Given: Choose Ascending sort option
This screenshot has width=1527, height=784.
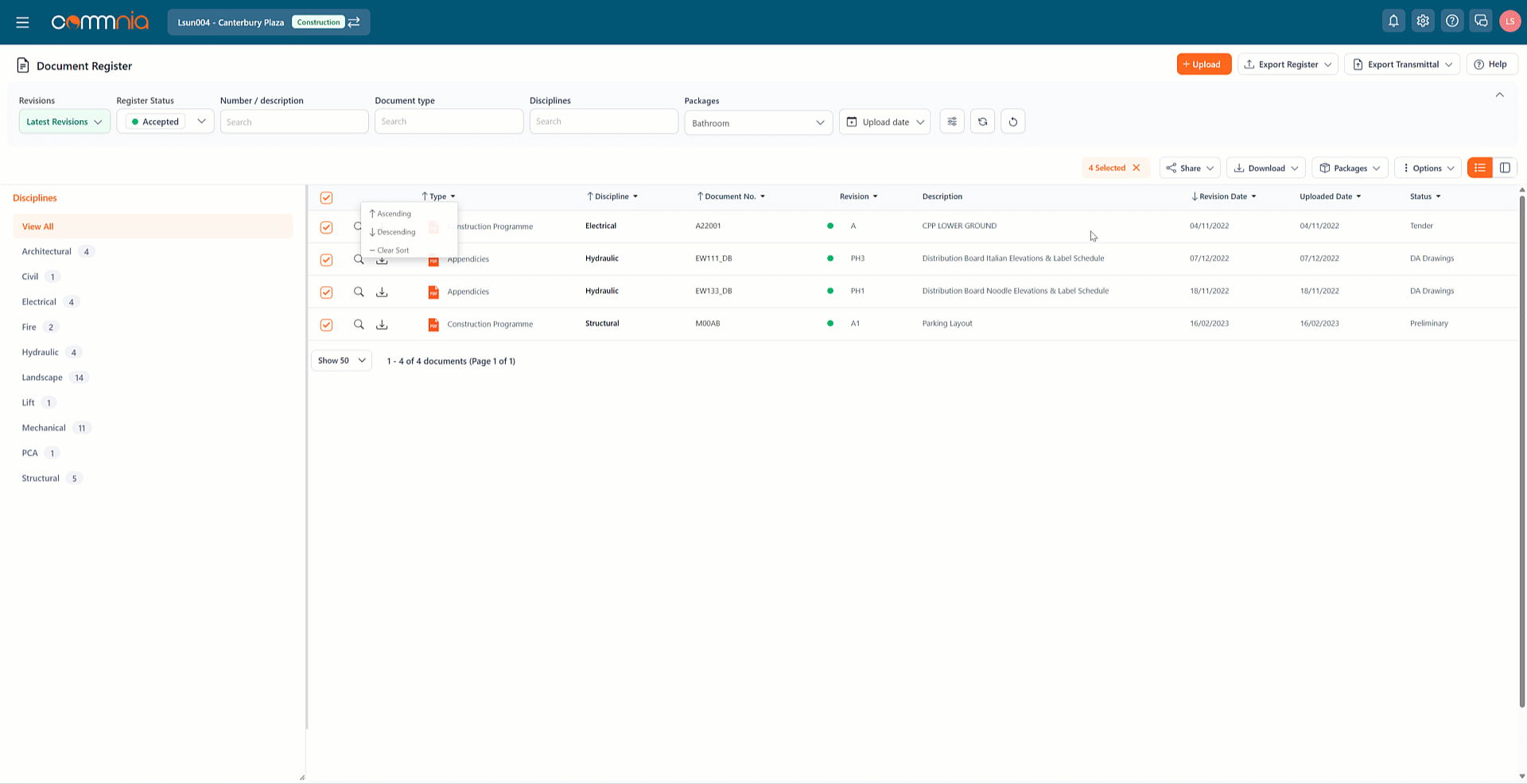Looking at the screenshot, I should coord(390,214).
